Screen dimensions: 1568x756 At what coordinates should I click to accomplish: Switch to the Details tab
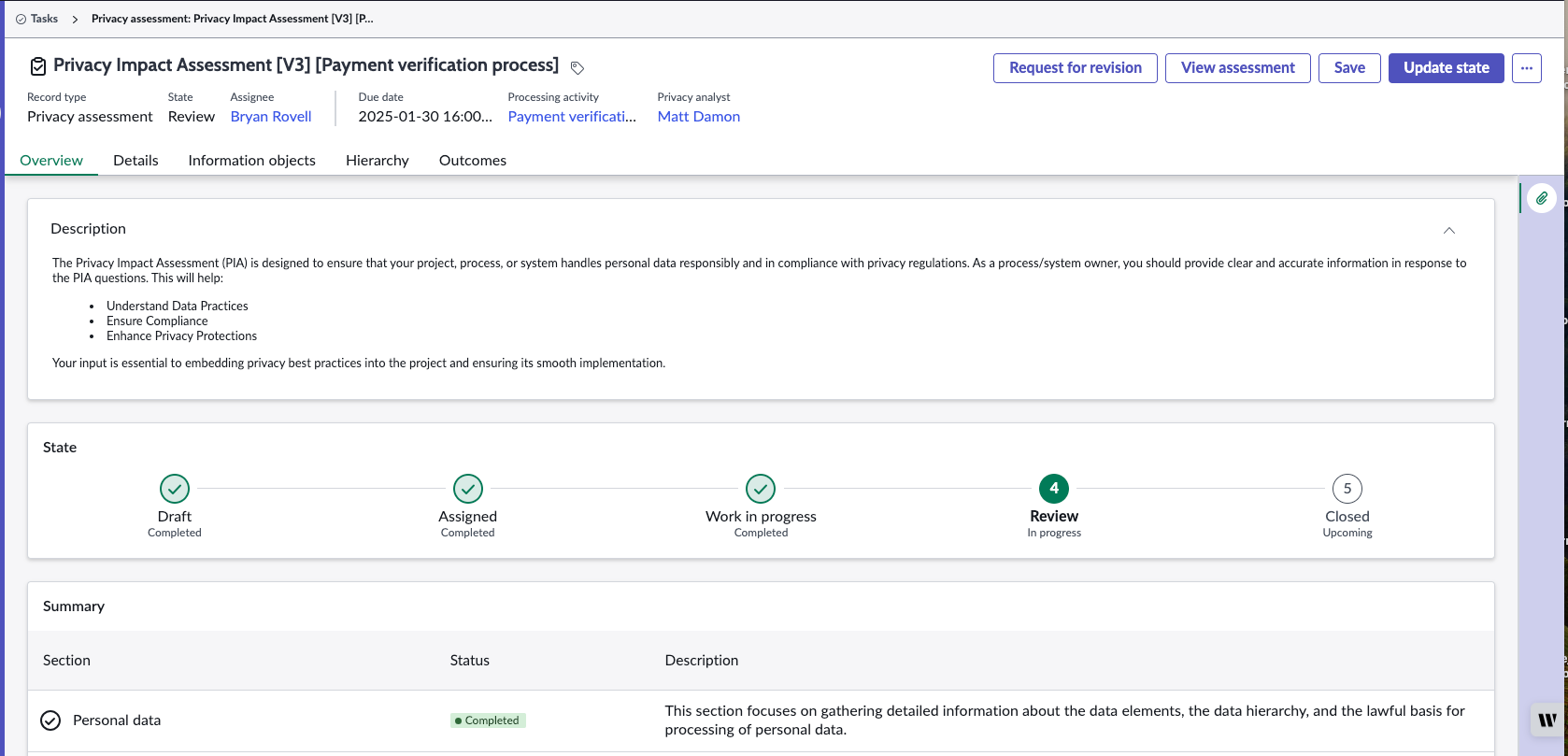pos(135,160)
